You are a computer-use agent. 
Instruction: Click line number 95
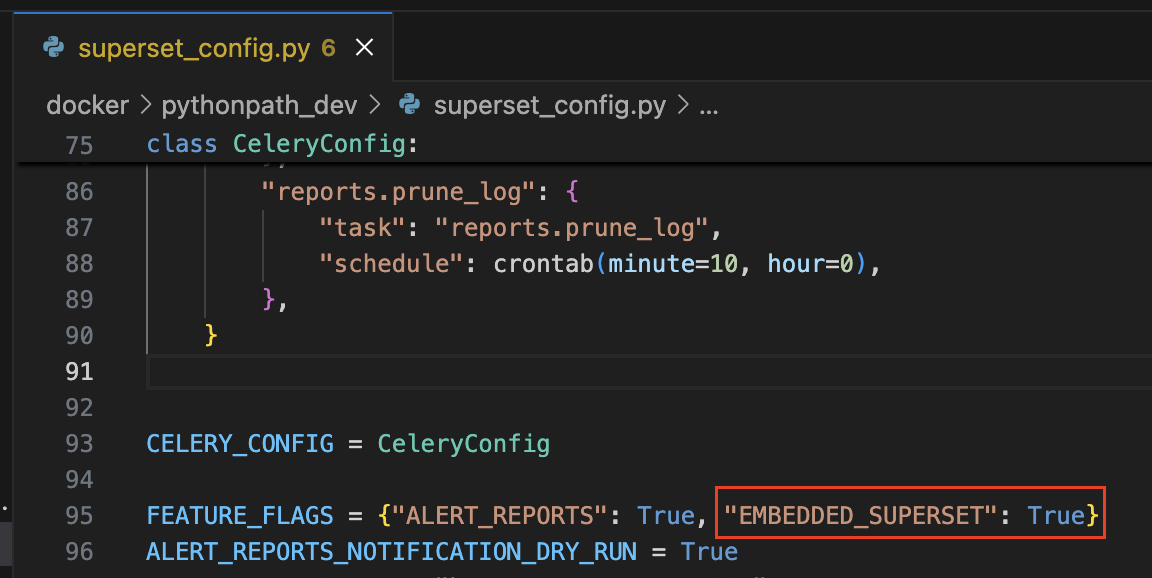pyautogui.click(x=80, y=515)
